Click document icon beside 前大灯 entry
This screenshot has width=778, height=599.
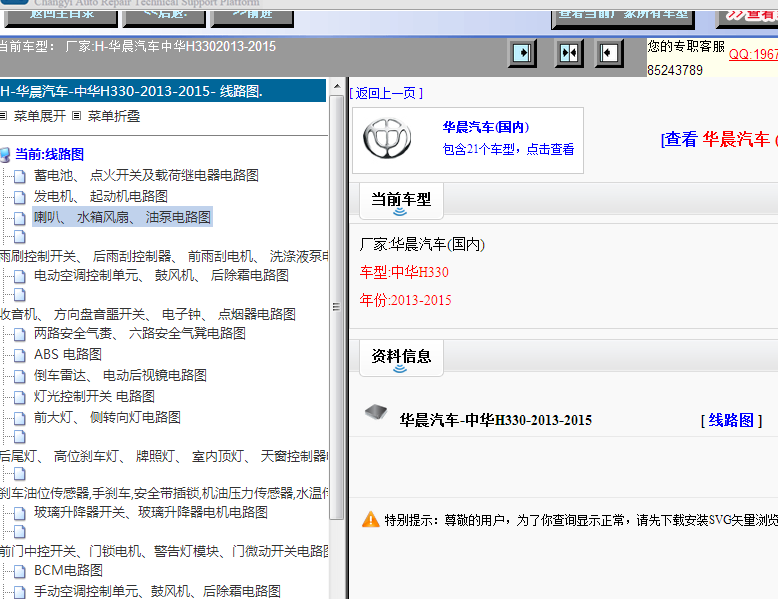tap(19, 418)
